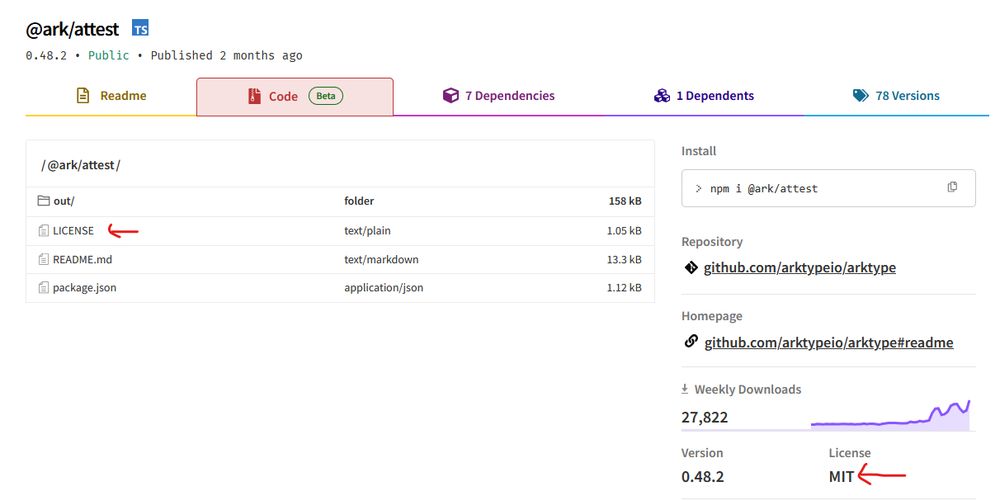
Task: Click the Beta badge on Code tab
Action: [x=326, y=96]
